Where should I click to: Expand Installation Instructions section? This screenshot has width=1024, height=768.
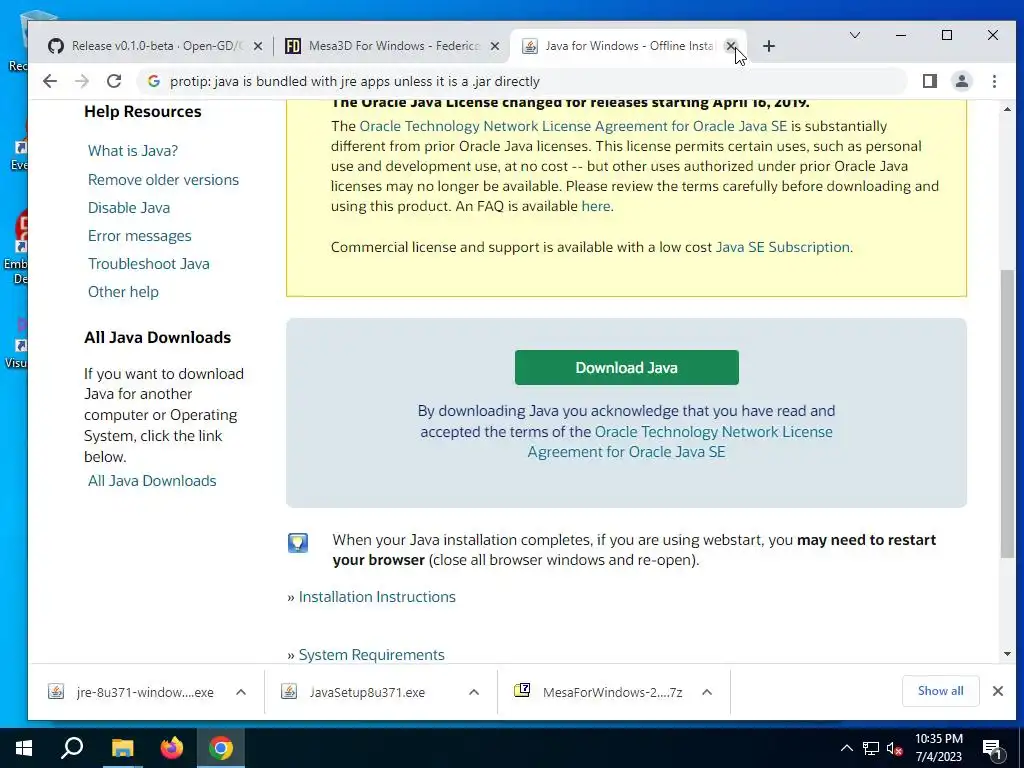click(377, 597)
